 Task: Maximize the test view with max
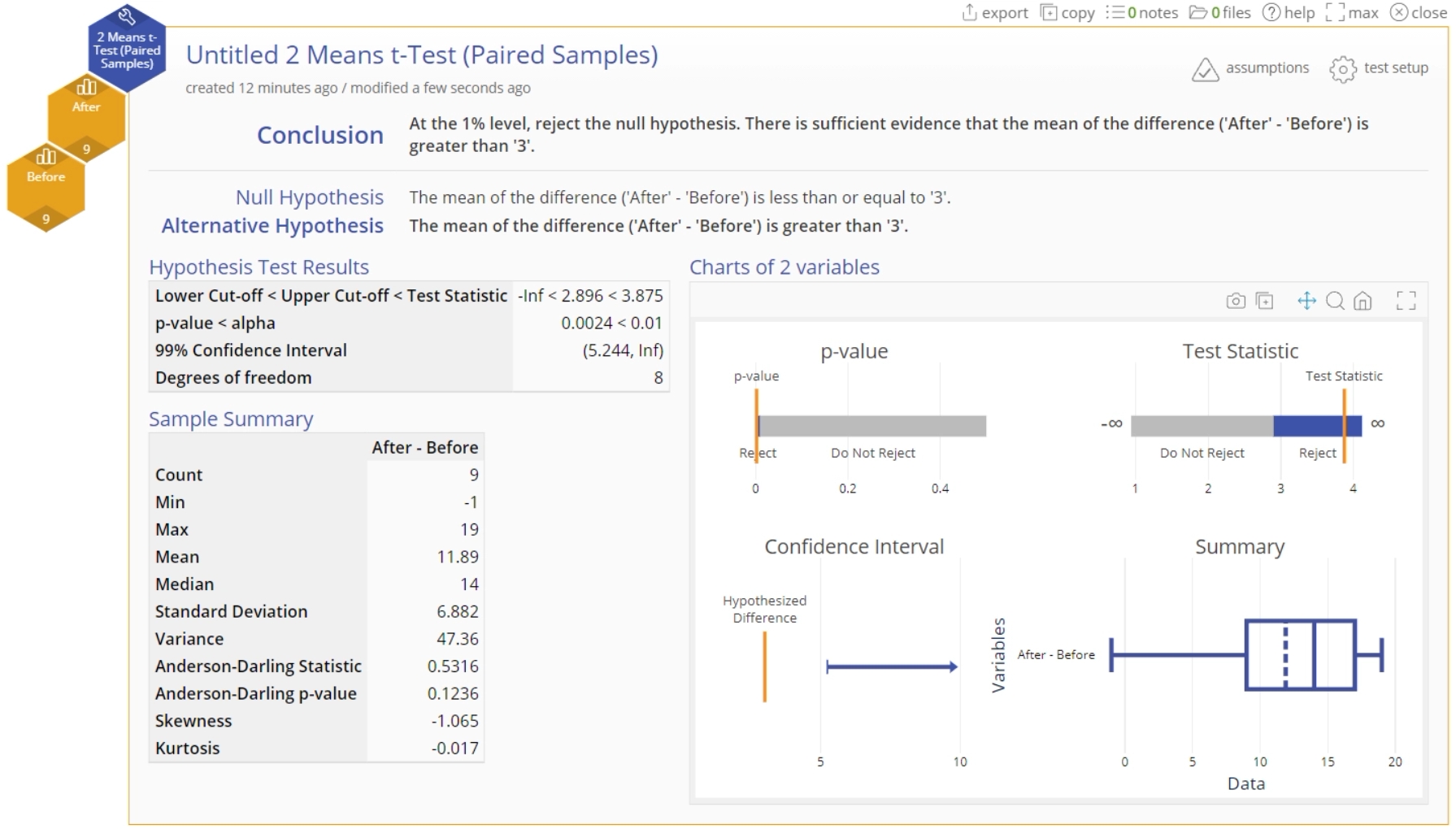[1352, 12]
